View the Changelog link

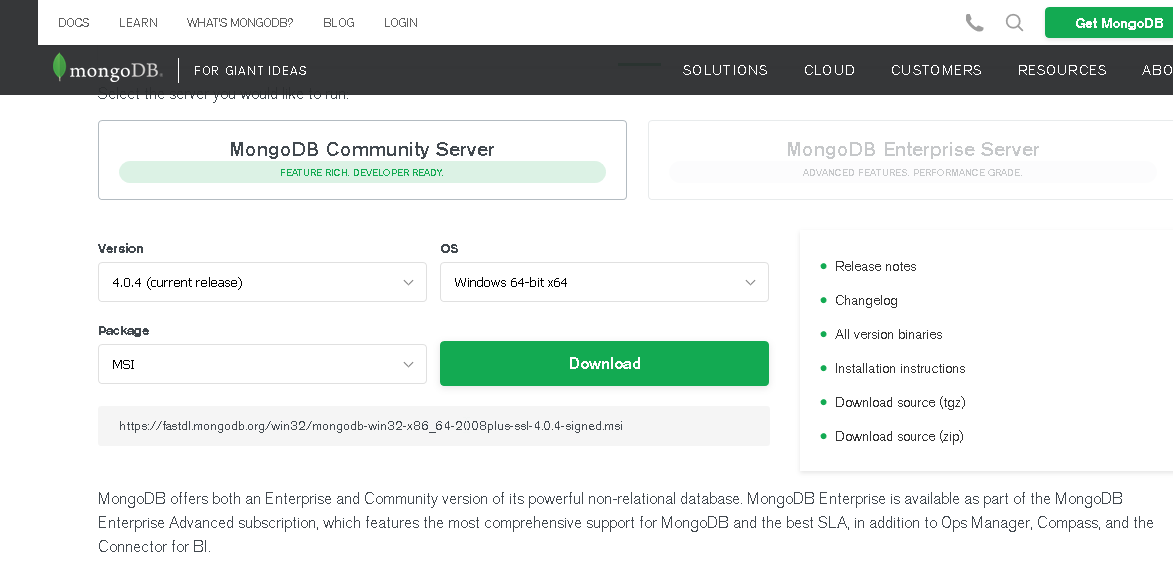pos(866,300)
